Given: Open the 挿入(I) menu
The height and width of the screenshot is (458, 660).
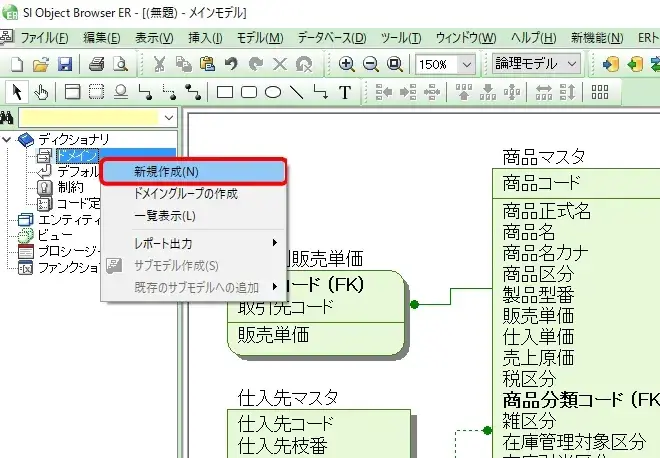Looking at the screenshot, I should point(205,38).
